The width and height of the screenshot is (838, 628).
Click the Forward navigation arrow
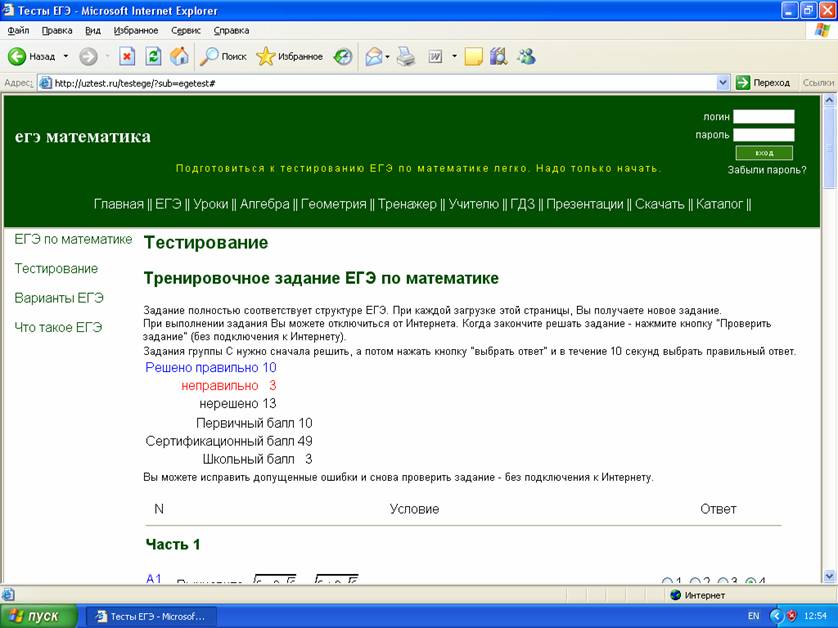point(88,56)
